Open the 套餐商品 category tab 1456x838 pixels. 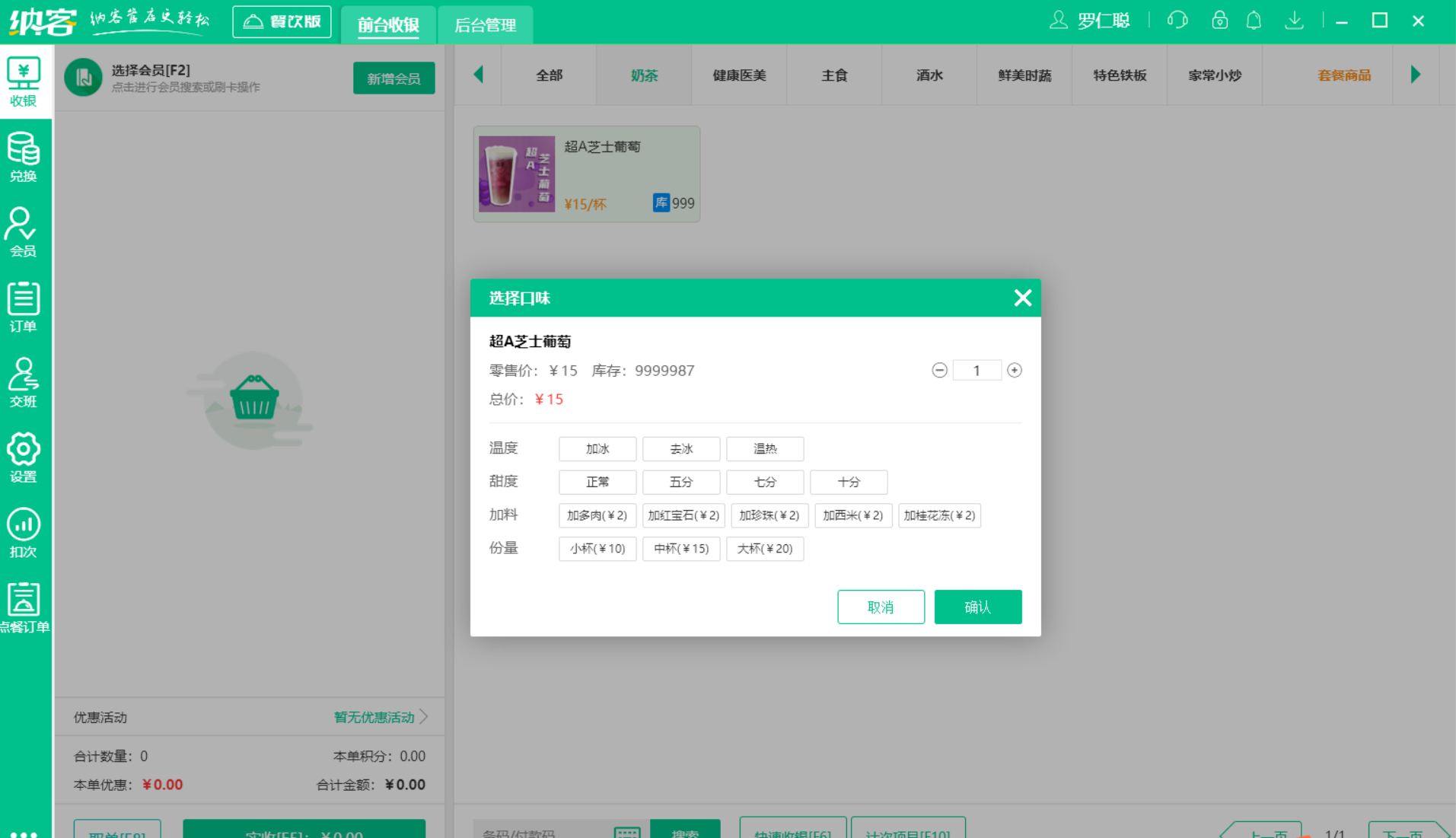point(1344,75)
